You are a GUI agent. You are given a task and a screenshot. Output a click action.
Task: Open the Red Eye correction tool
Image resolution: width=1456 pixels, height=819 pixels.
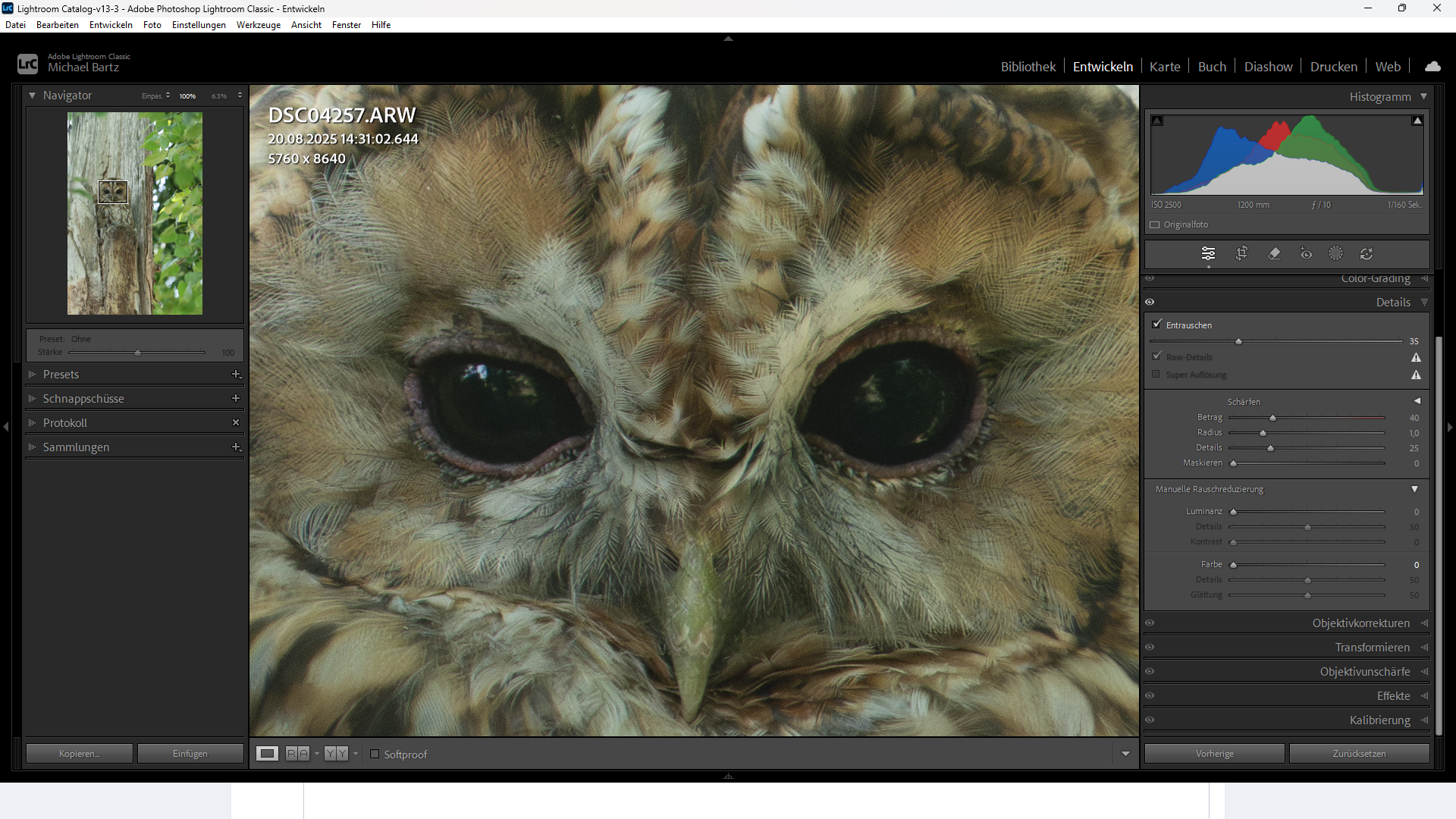[x=1306, y=254]
